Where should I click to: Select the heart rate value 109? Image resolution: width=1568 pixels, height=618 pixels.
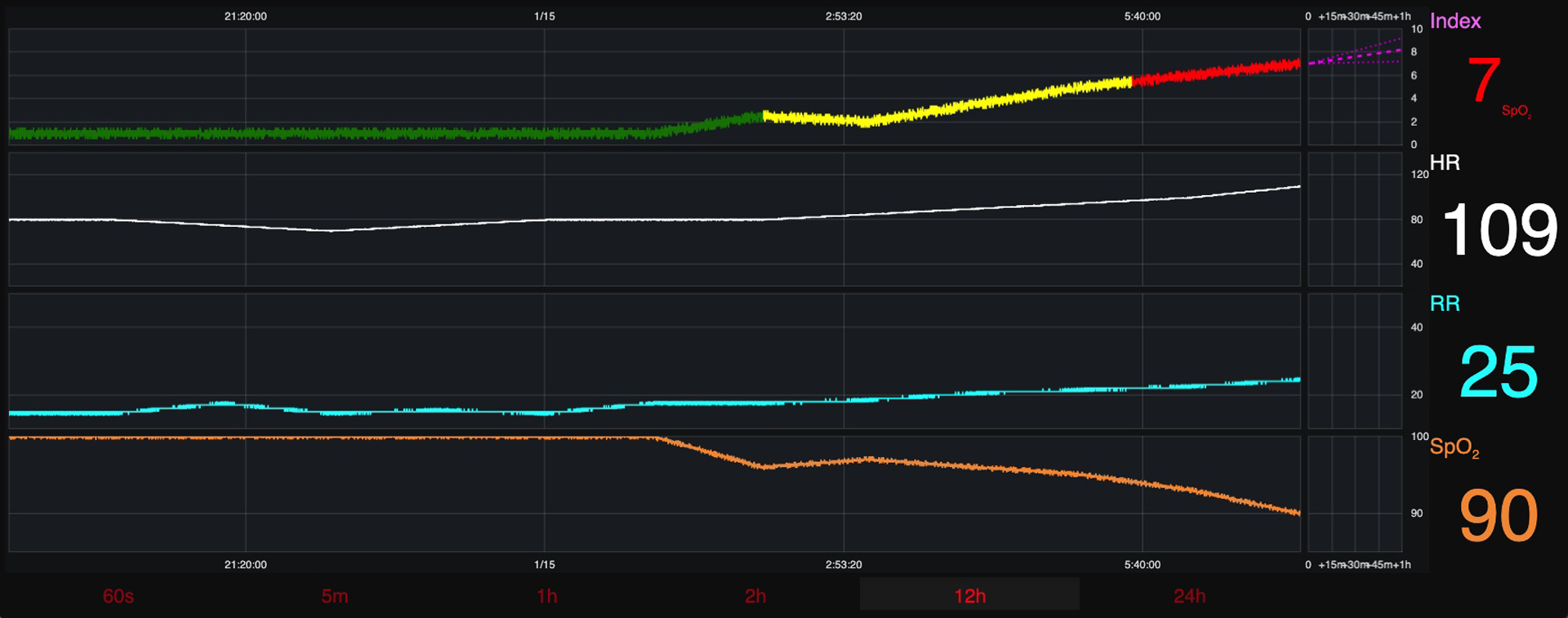coord(1500,230)
